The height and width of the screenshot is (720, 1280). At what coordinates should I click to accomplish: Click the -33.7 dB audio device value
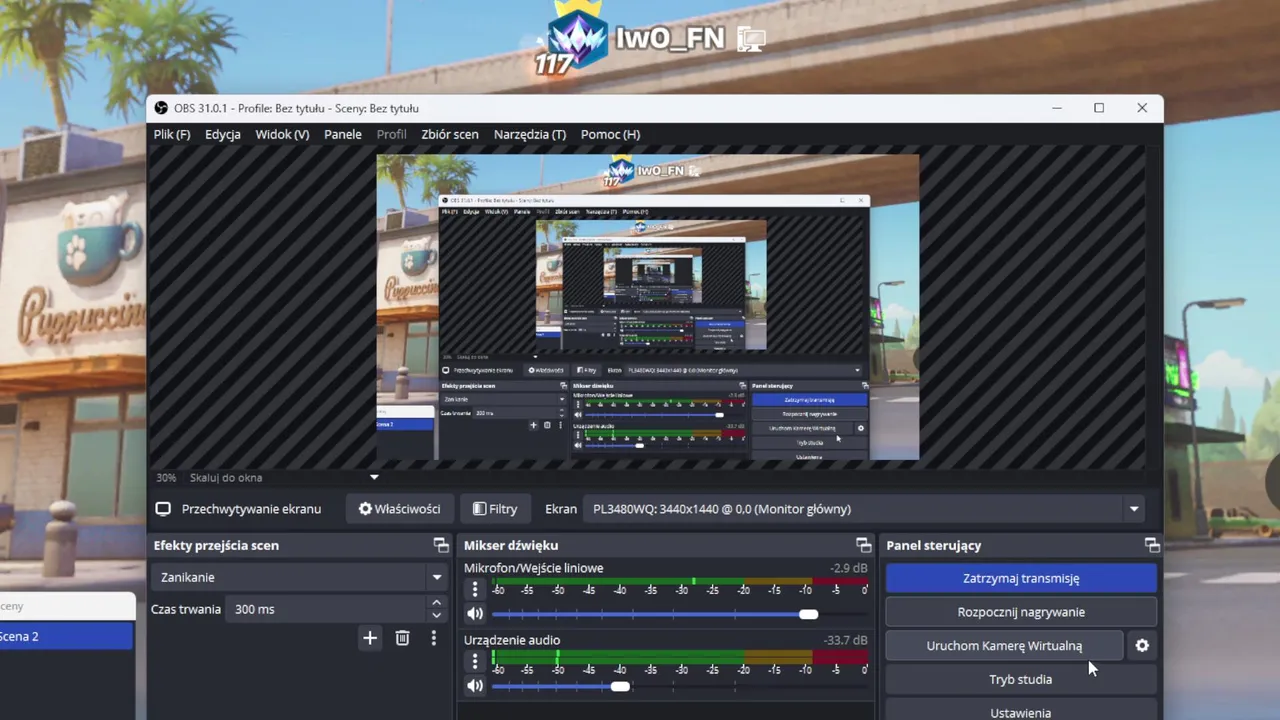tap(845, 640)
